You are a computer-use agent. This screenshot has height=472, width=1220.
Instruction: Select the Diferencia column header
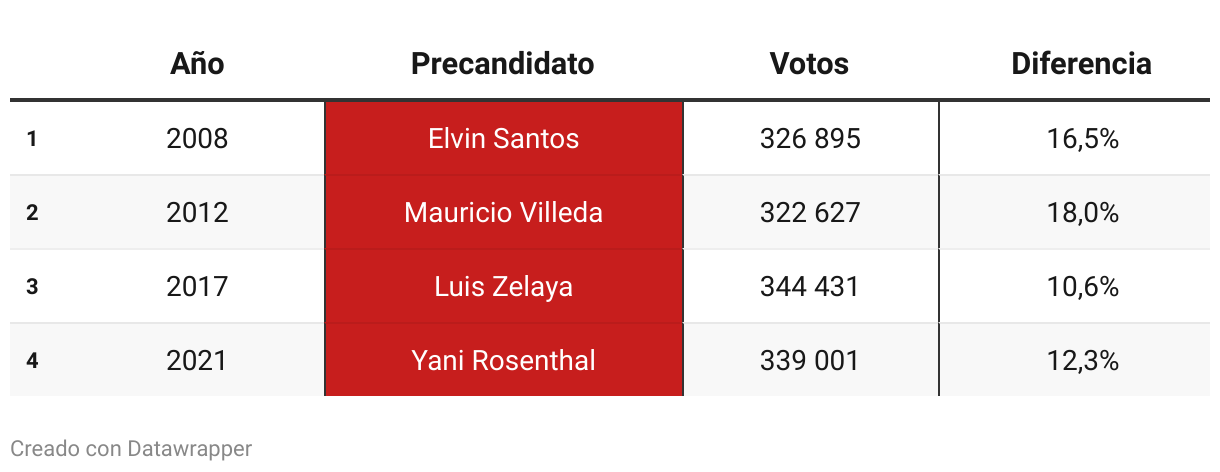pos(1081,64)
